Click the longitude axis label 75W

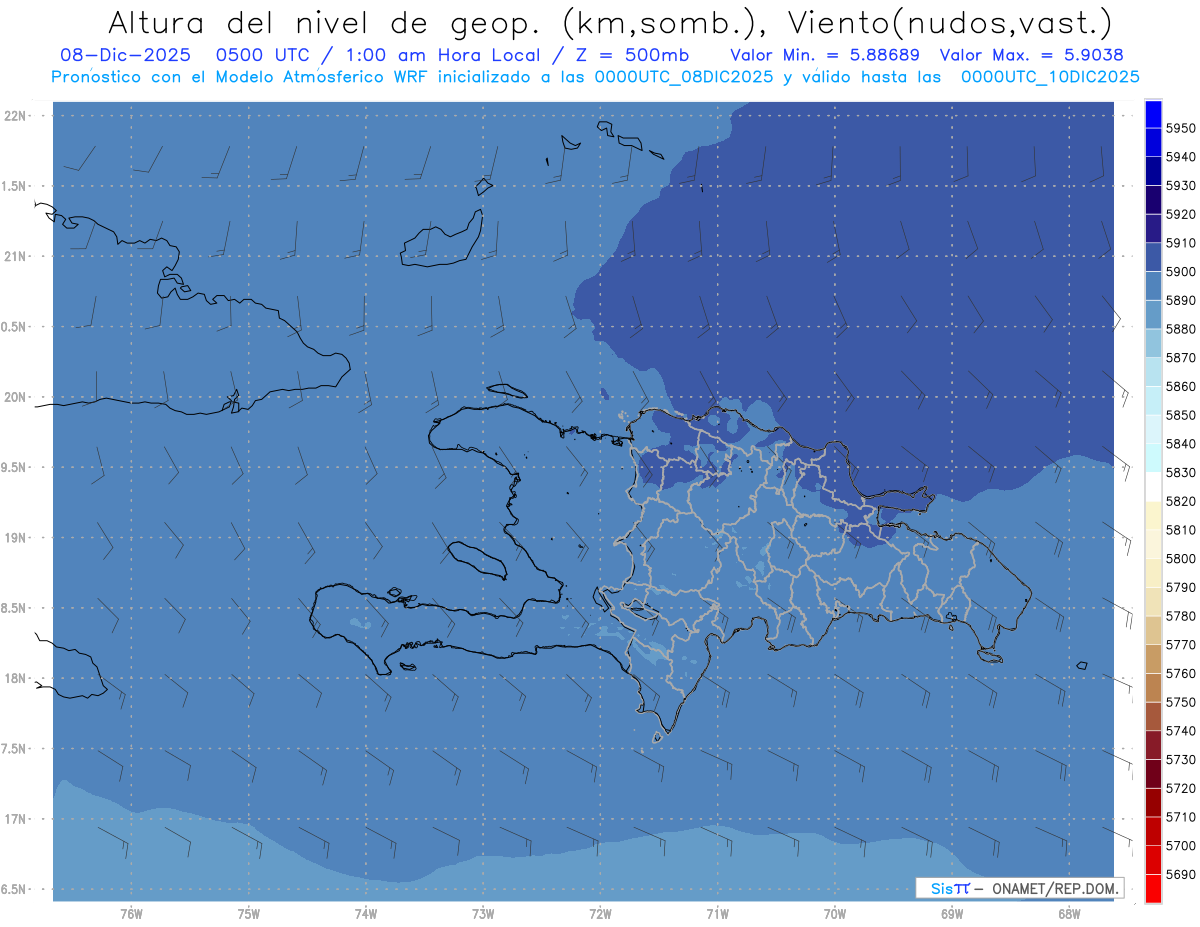249,914
